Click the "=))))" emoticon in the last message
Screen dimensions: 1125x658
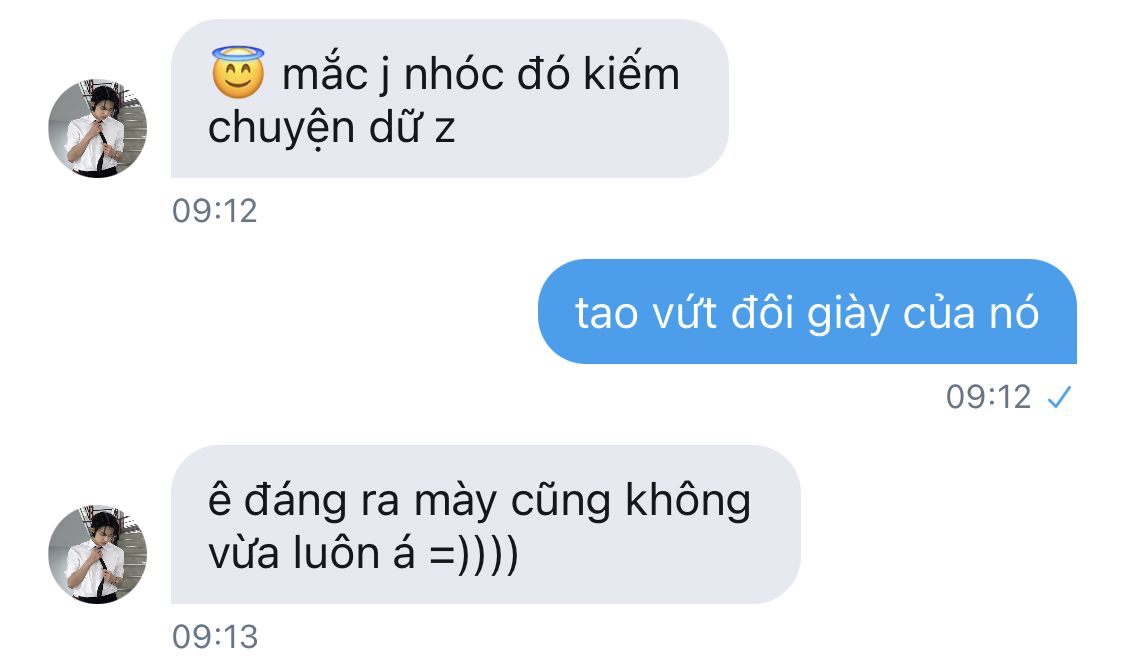coord(474,555)
